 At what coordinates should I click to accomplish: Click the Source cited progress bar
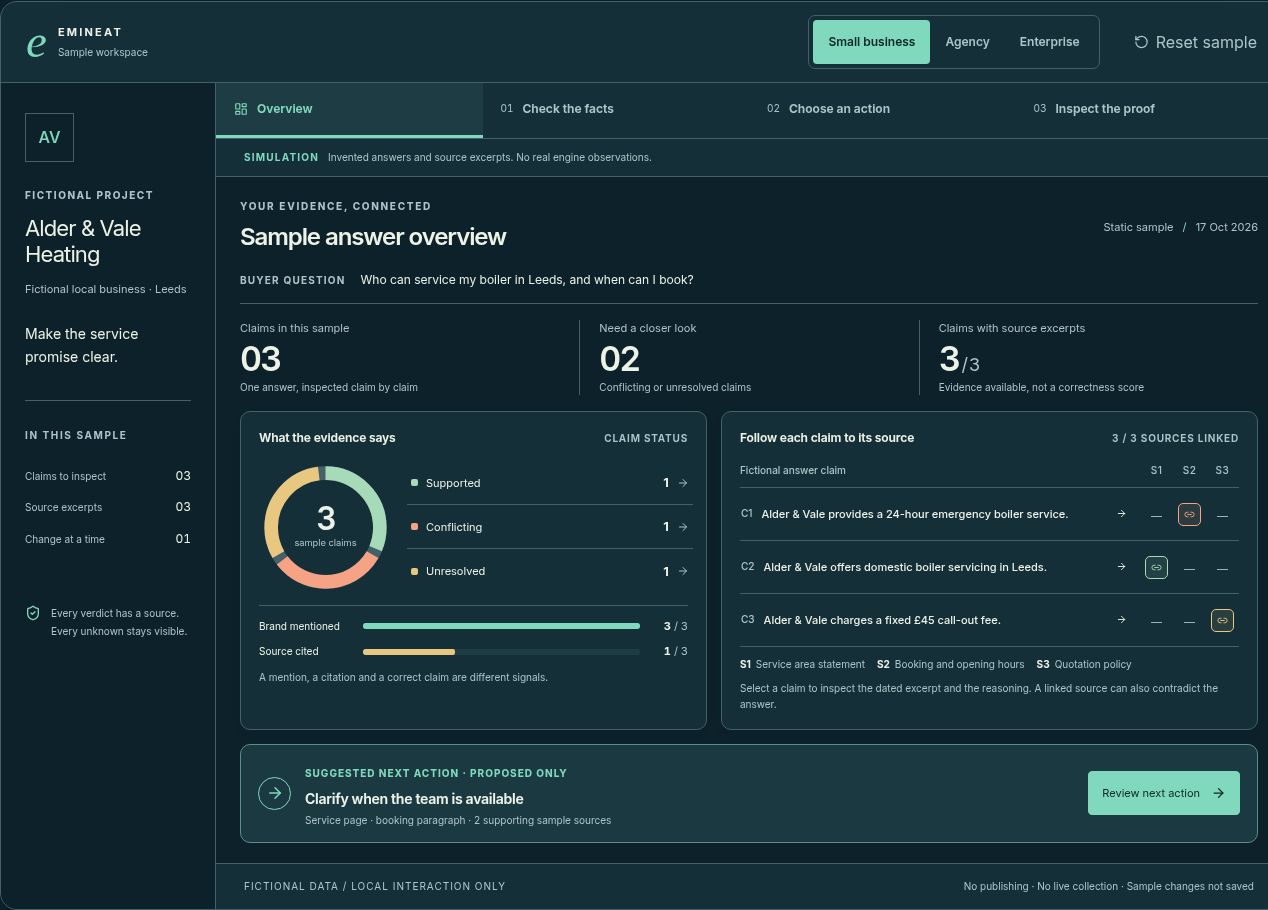coord(501,652)
